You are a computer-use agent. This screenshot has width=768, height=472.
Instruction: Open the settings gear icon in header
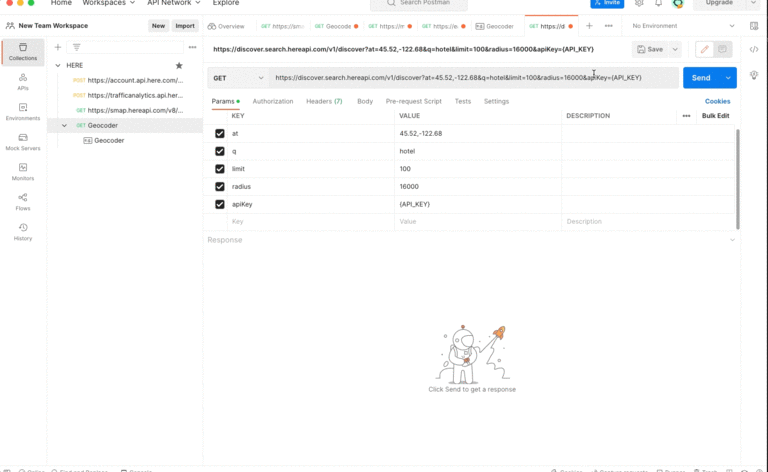pyautogui.click(x=639, y=3)
